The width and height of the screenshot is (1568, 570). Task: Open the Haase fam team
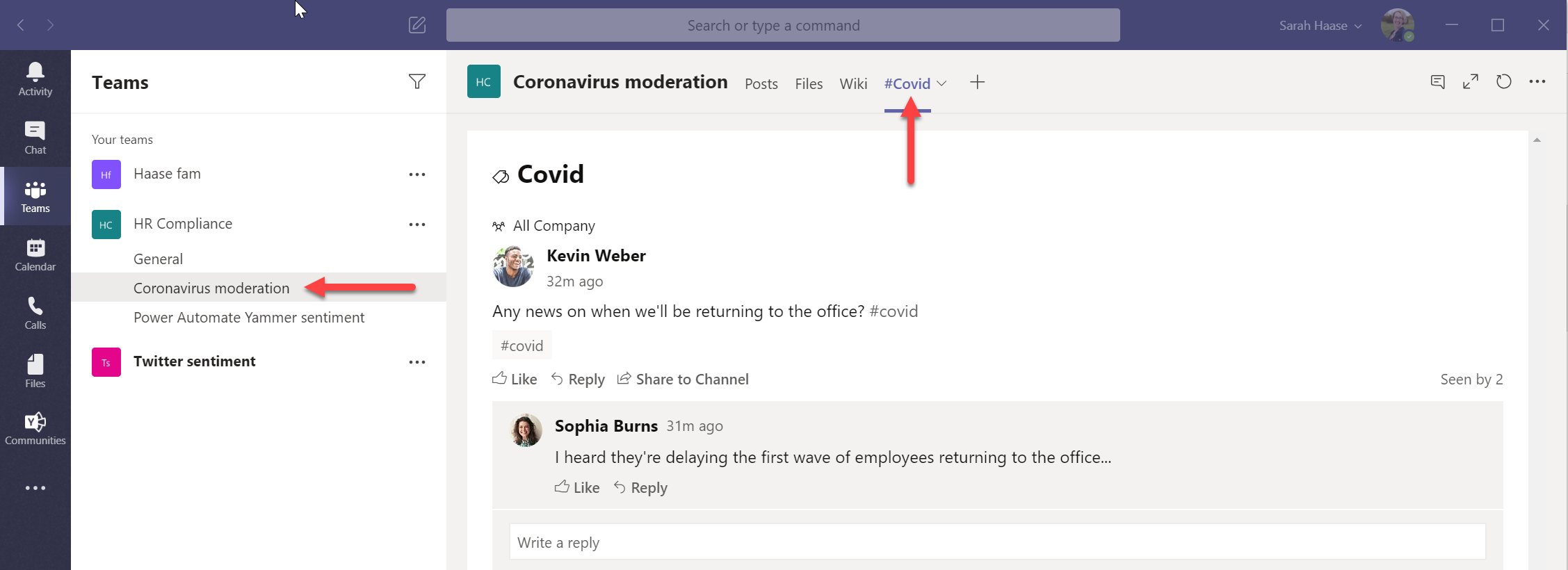click(x=167, y=174)
